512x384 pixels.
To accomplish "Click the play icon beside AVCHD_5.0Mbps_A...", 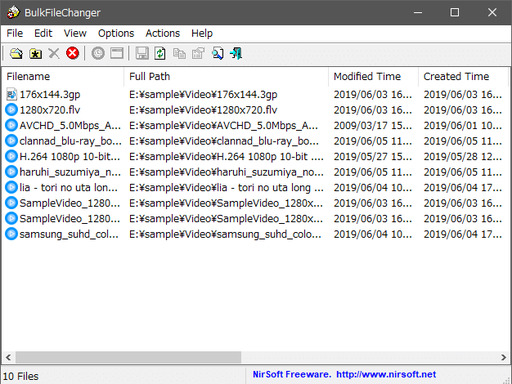I will click(x=11, y=125).
